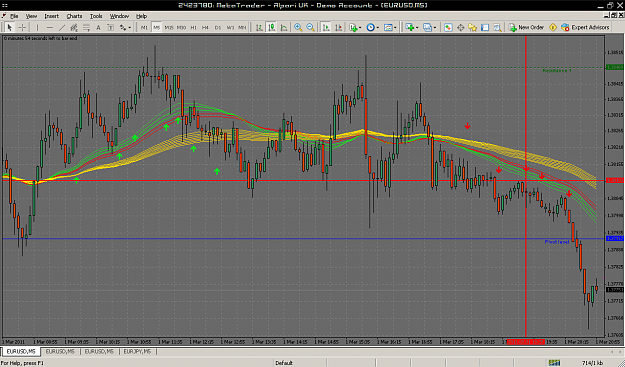Open the File menu

pyautogui.click(x=14, y=16)
